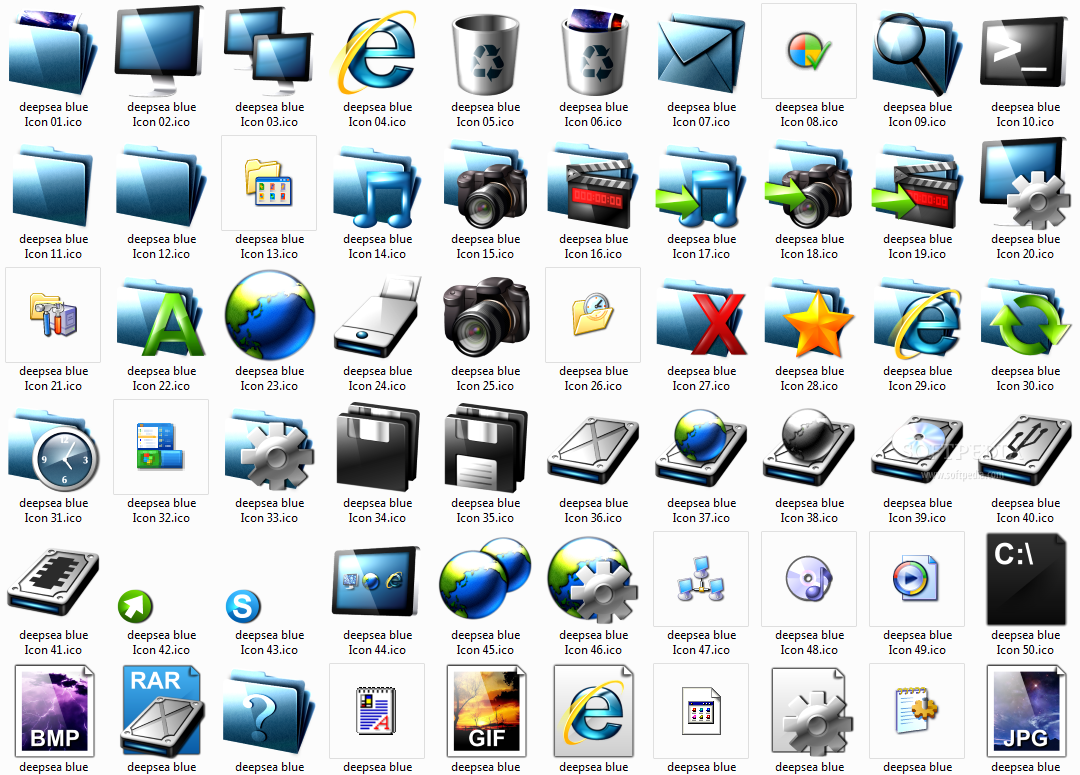The width and height of the screenshot is (1080, 775).
Task: Click the gear folder Icon 33.ico
Action: point(269,449)
